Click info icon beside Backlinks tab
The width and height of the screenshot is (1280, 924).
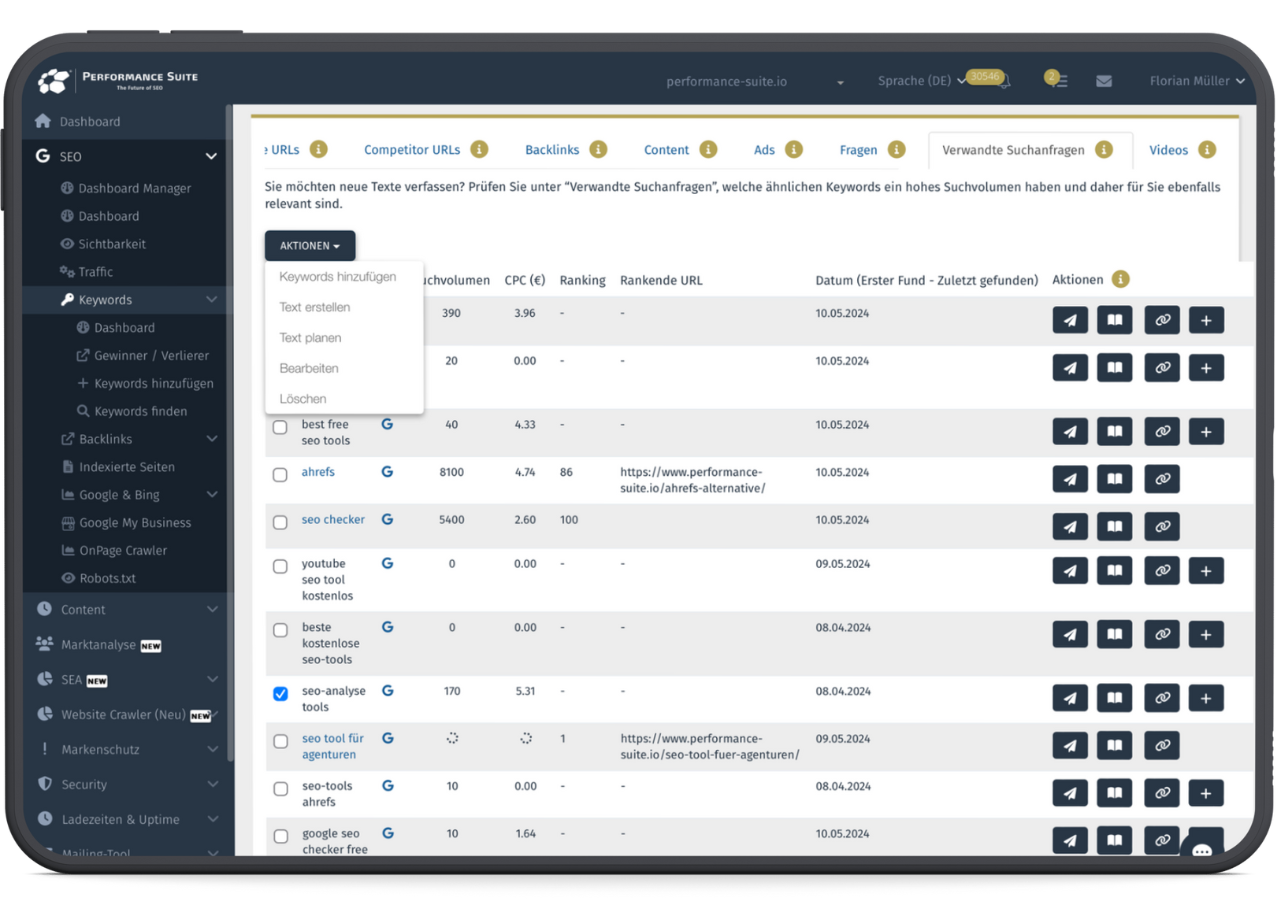tap(598, 150)
